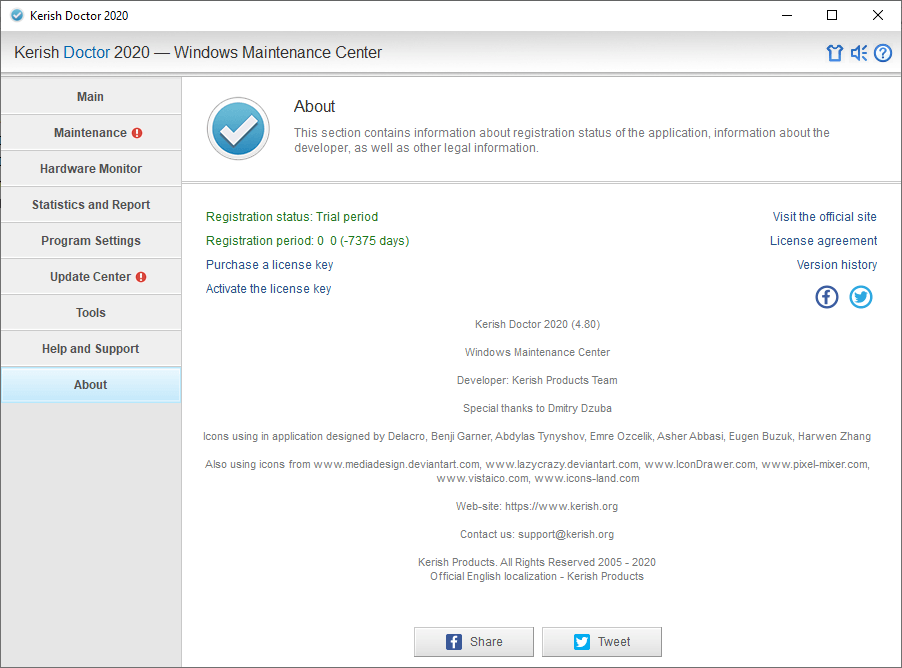
Task: Click the Kerish Doctor 2020 (4.80) version text
Action: [537, 325]
